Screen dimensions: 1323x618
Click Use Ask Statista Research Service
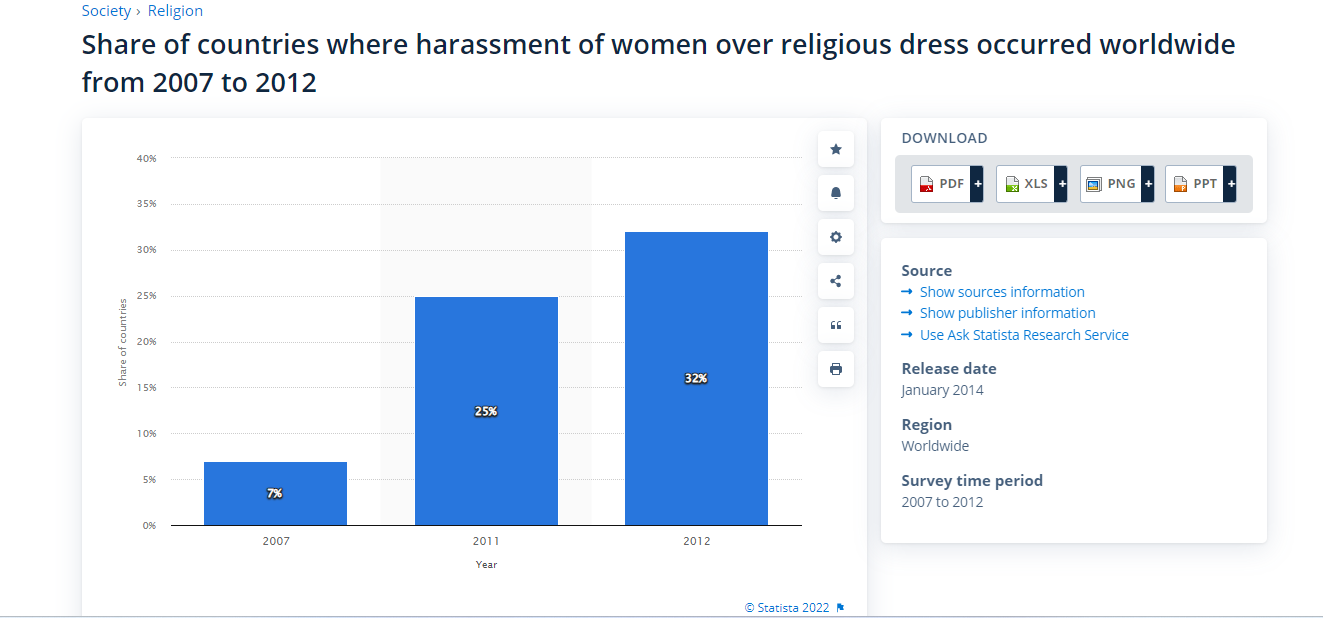click(x=1023, y=335)
